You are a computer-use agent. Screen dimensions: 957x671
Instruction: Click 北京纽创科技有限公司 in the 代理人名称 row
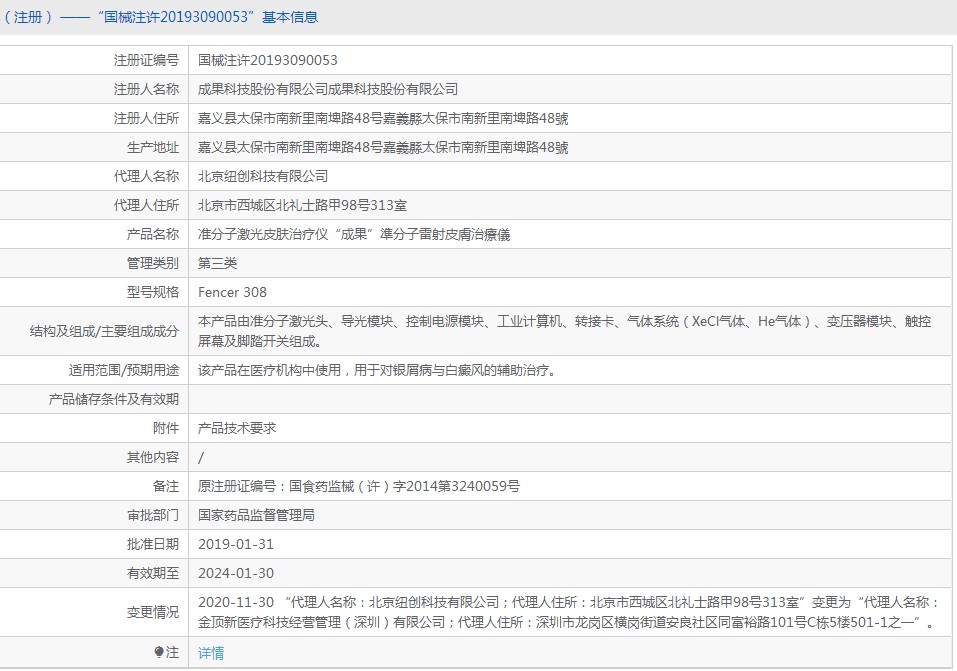pos(263,176)
